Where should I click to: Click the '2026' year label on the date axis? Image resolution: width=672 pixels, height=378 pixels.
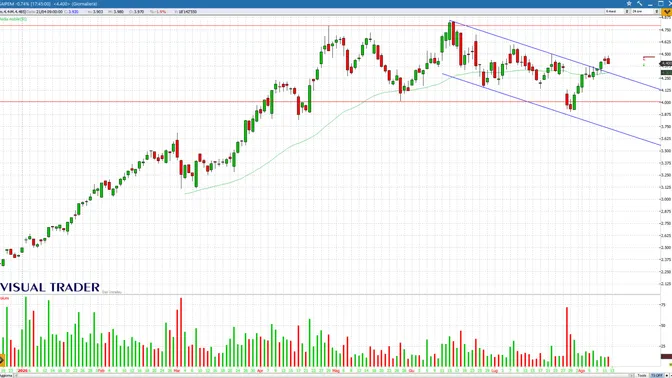coord(22,370)
